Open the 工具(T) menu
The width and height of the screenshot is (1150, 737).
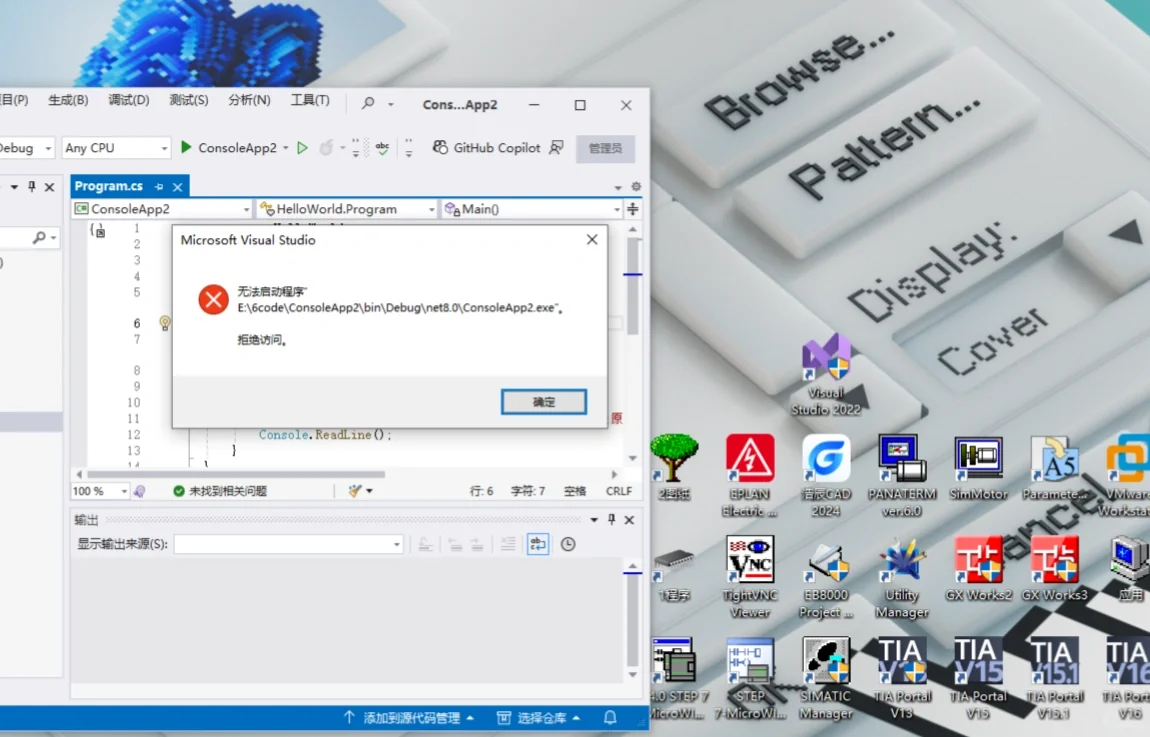(310, 100)
